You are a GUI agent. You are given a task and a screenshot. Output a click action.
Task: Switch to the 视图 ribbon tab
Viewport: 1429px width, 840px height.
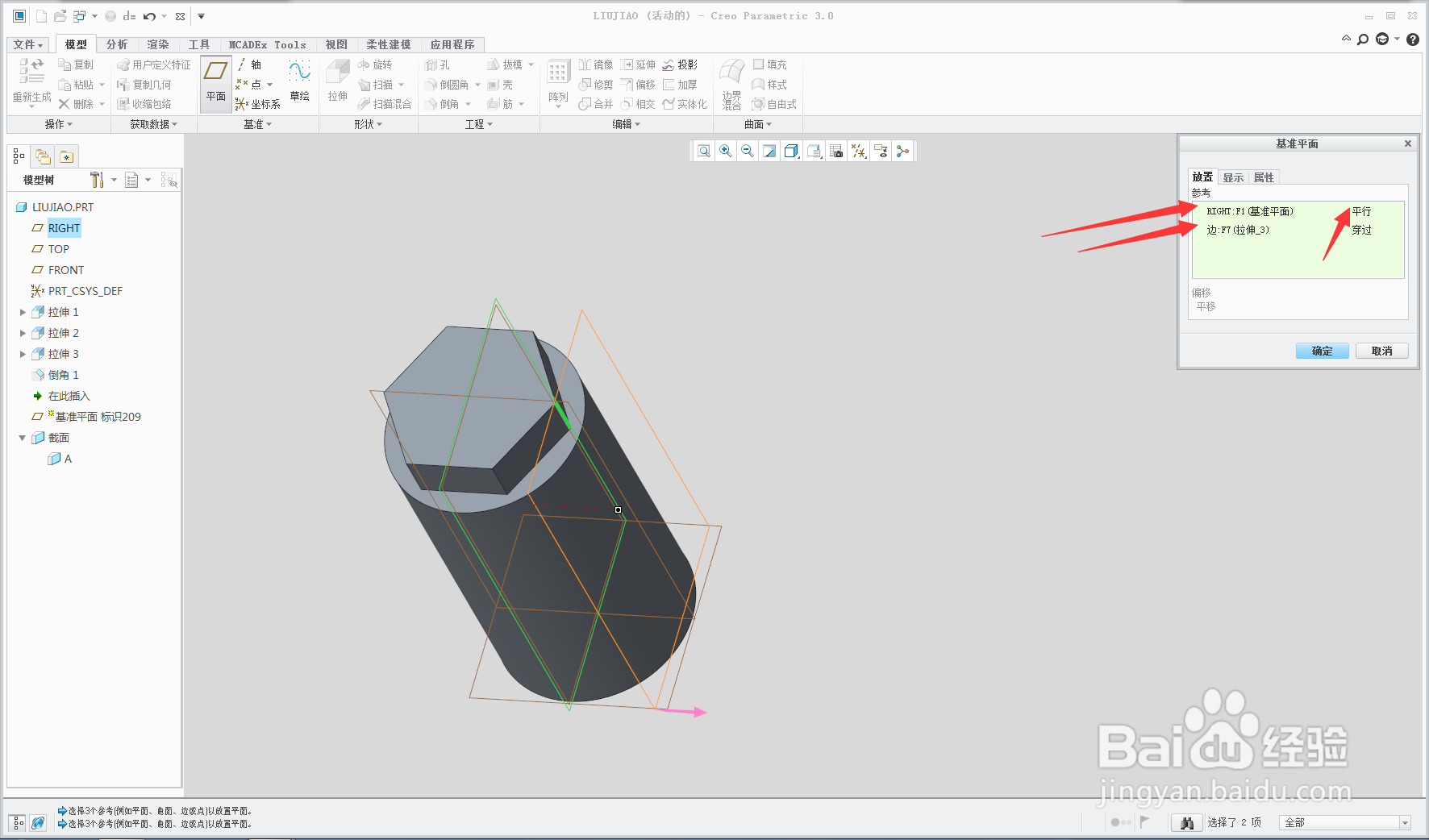[336, 44]
